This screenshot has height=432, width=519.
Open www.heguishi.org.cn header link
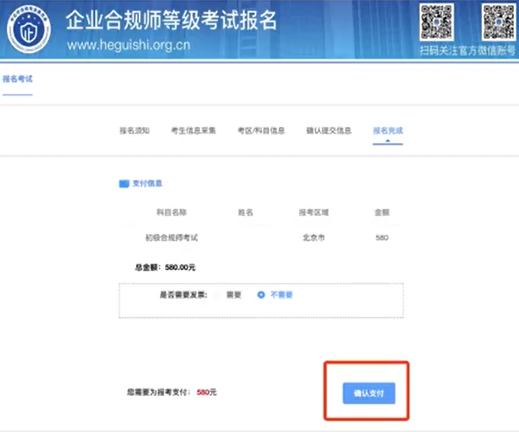[x=129, y=45]
